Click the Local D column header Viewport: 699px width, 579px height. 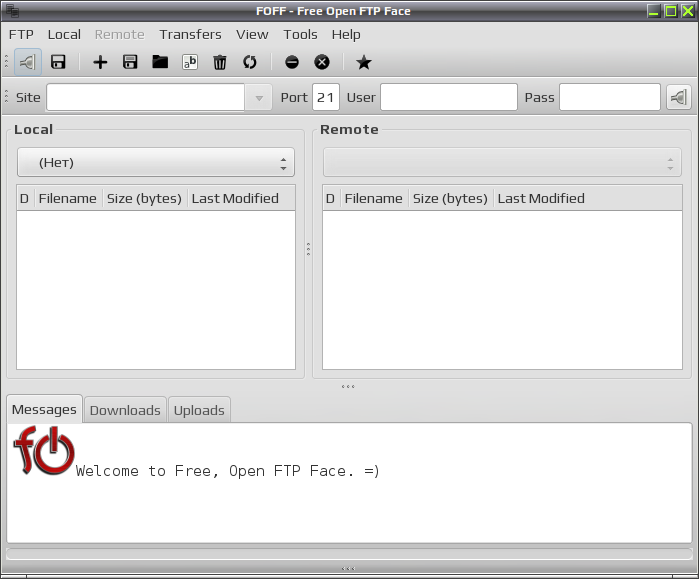pos(25,198)
